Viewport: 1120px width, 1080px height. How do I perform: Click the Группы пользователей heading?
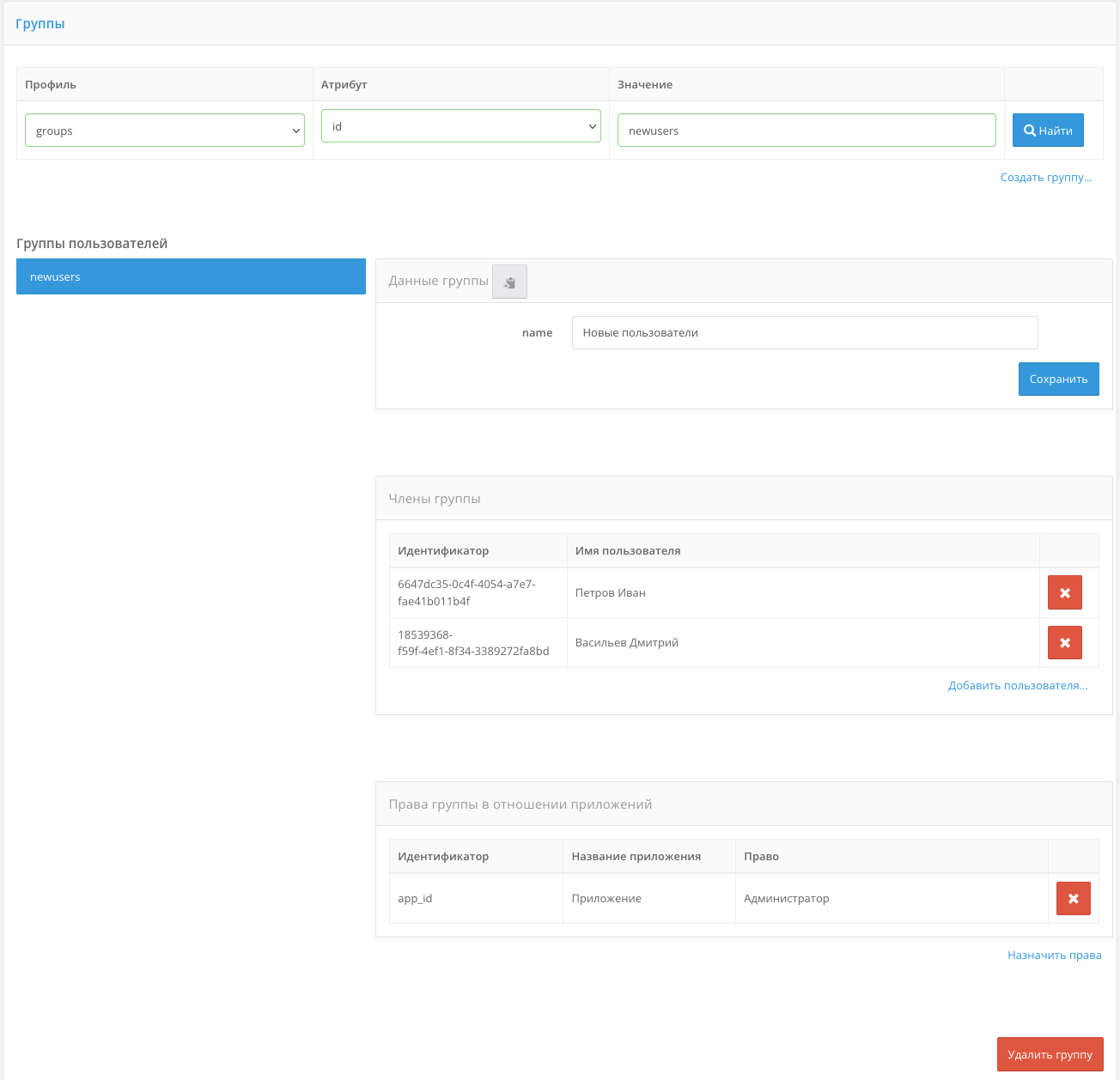tap(92, 243)
